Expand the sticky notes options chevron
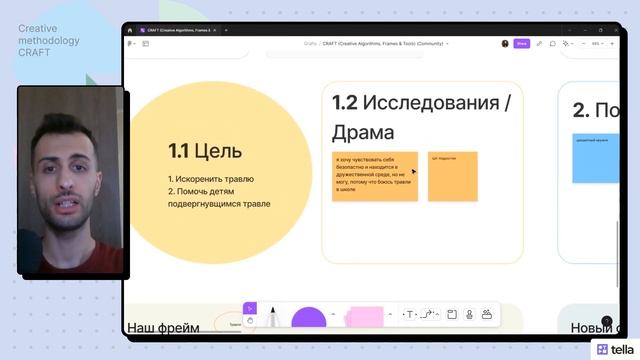The width and height of the screenshot is (640, 360). [x=390, y=314]
